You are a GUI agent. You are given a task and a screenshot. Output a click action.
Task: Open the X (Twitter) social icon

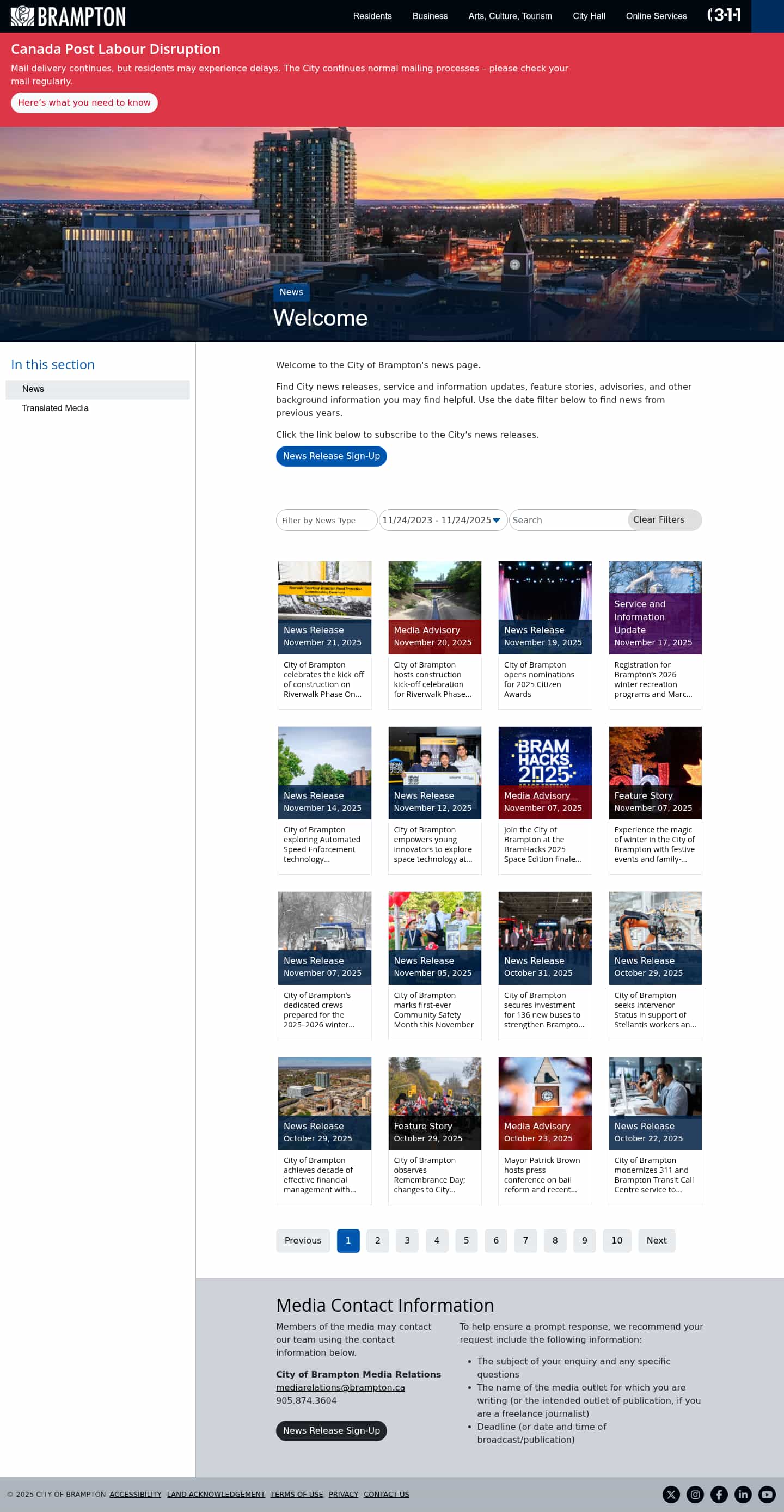tap(671, 1494)
